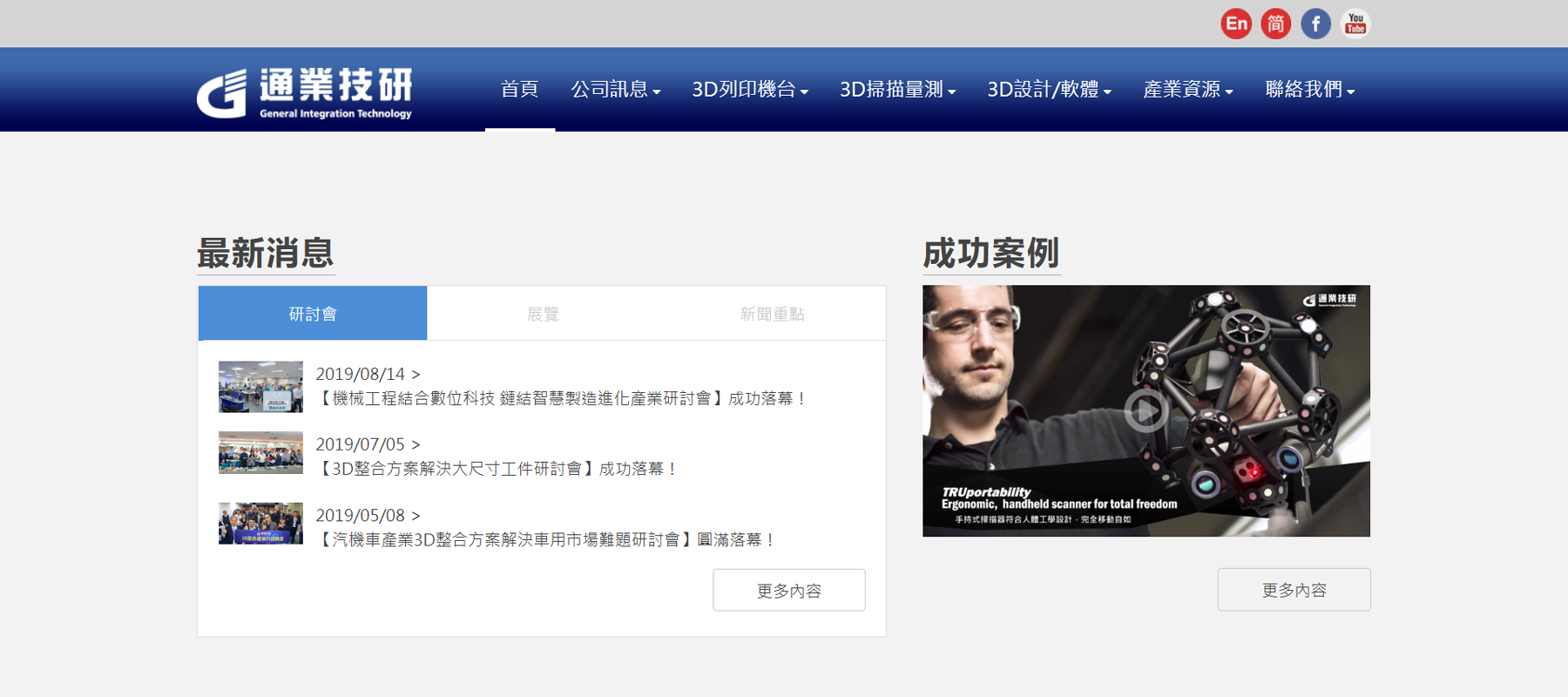Open the Facebook page icon
The height and width of the screenshot is (697, 1568).
[x=1315, y=24]
